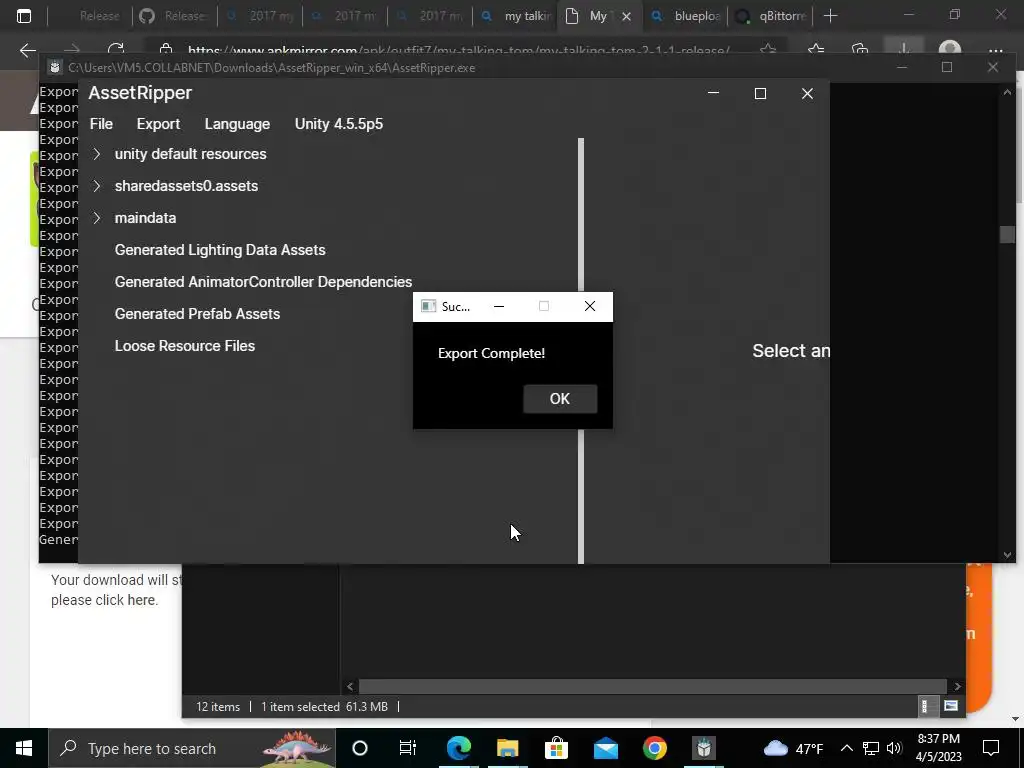1024x768 pixels.
Task: Open Task View on taskbar
Action: (x=408, y=748)
